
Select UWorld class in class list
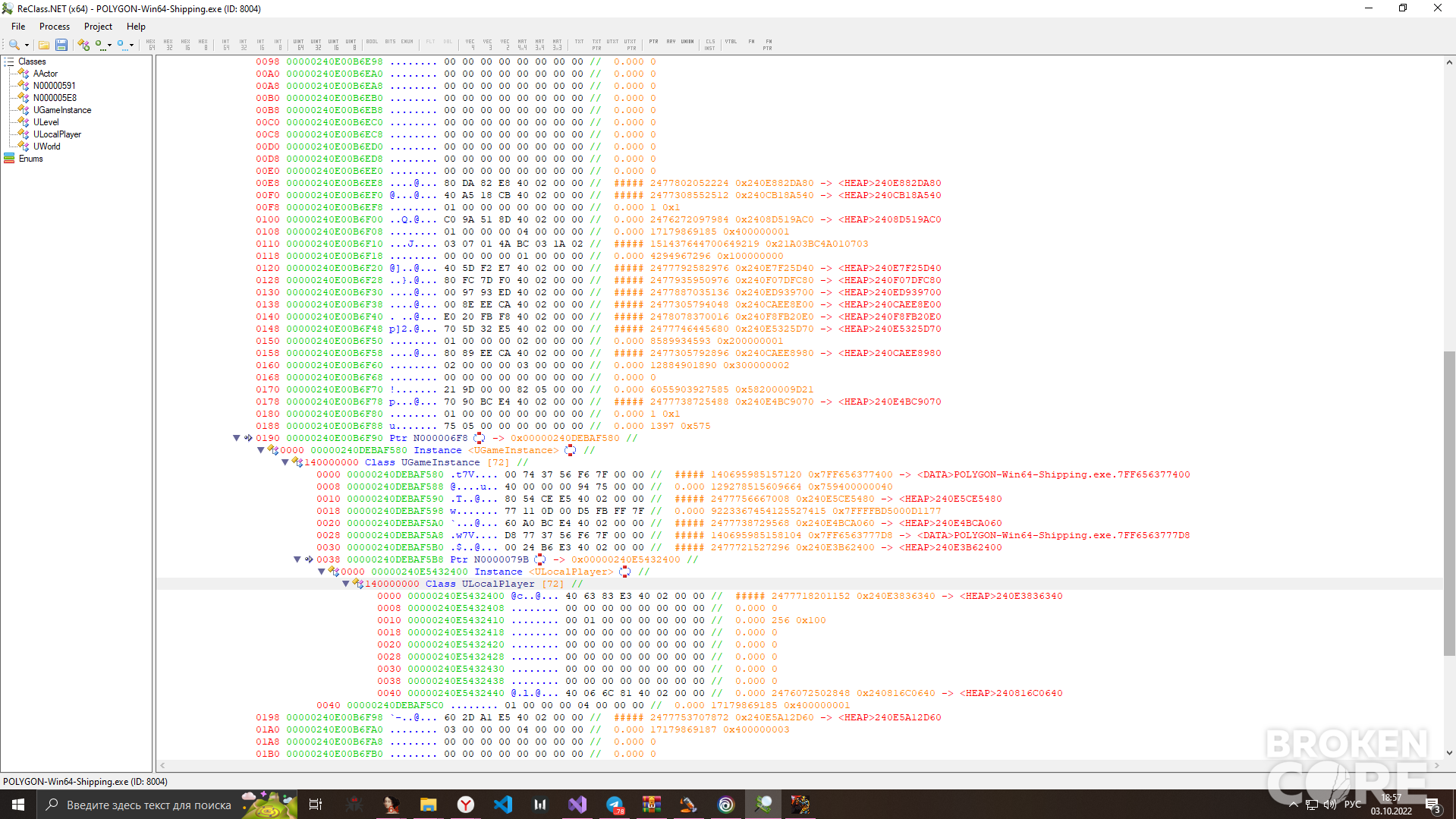pyautogui.click(x=47, y=146)
